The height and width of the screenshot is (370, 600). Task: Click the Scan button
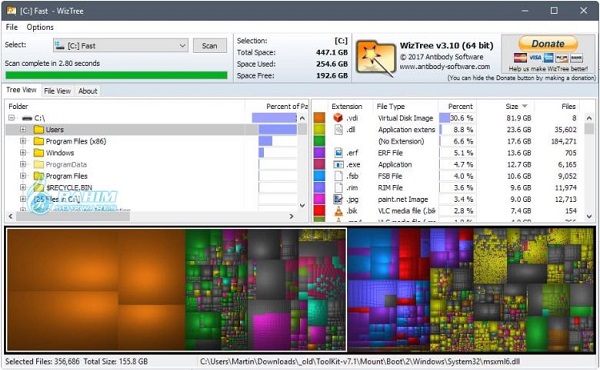pyautogui.click(x=209, y=46)
